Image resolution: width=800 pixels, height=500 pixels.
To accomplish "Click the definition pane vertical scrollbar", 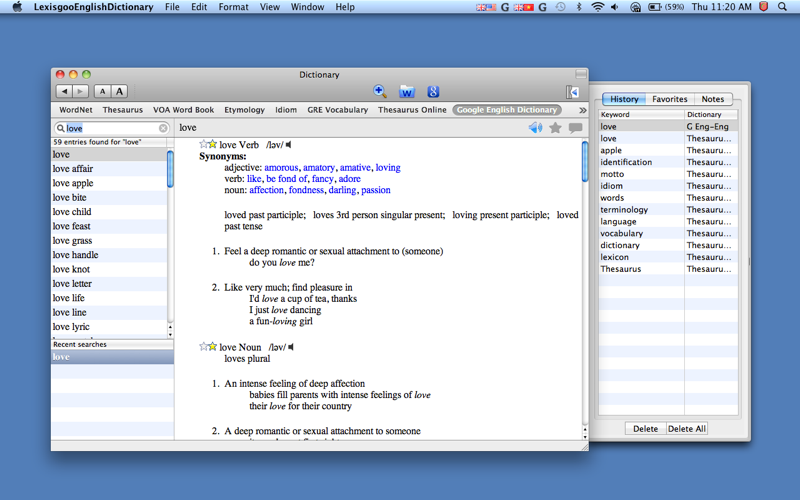I will 585,162.
